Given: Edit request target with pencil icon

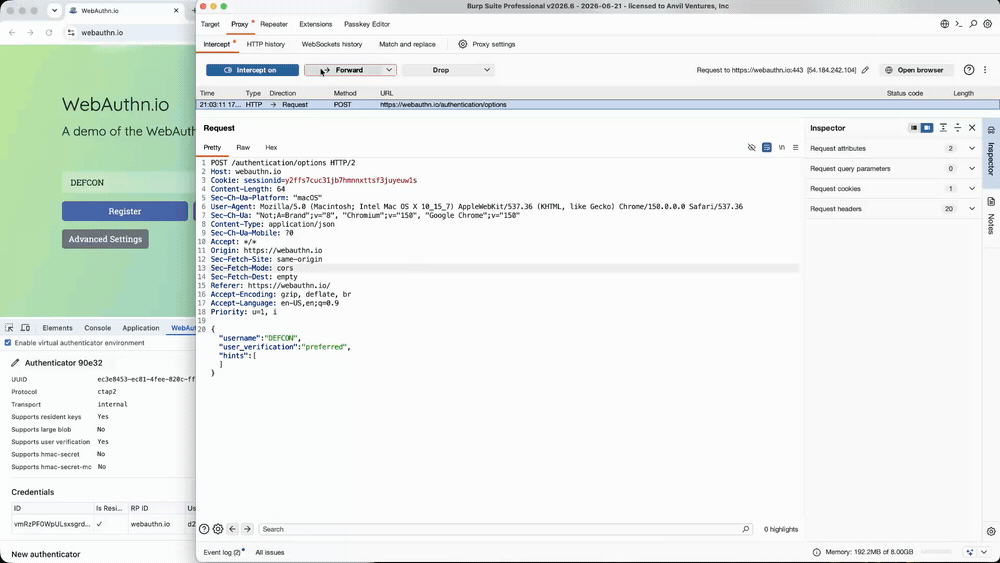Looking at the screenshot, I should [x=865, y=70].
